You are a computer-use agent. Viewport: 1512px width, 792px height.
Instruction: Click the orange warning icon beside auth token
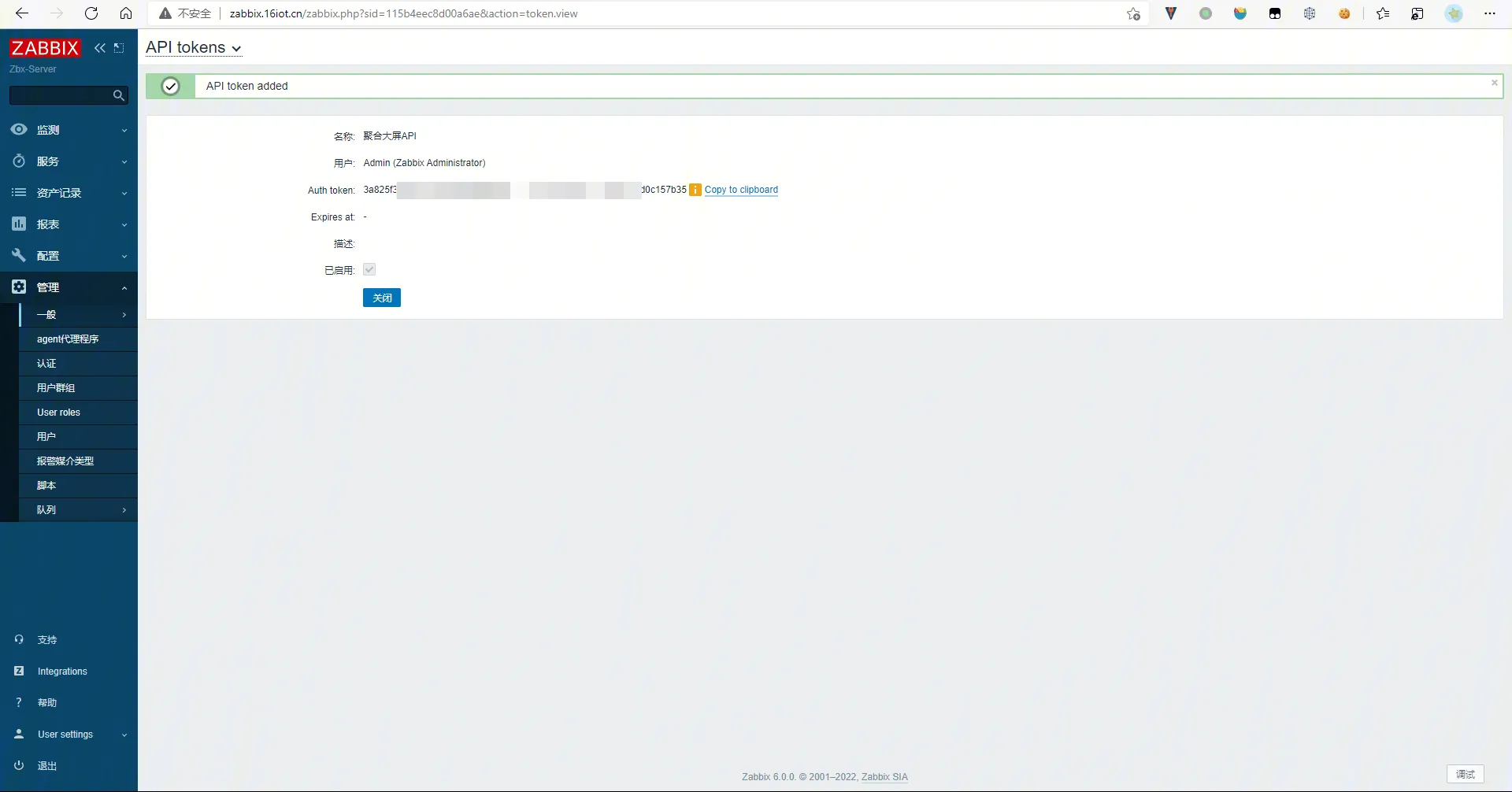[x=695, y=190]
